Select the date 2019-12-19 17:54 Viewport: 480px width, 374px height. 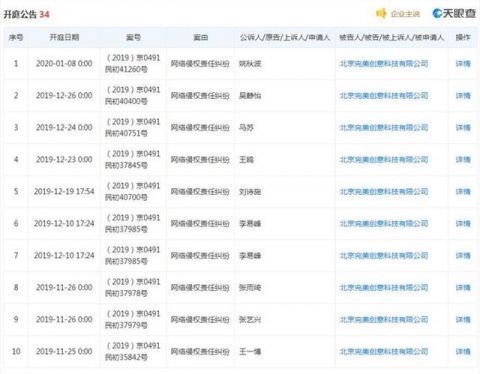point(64,192)
